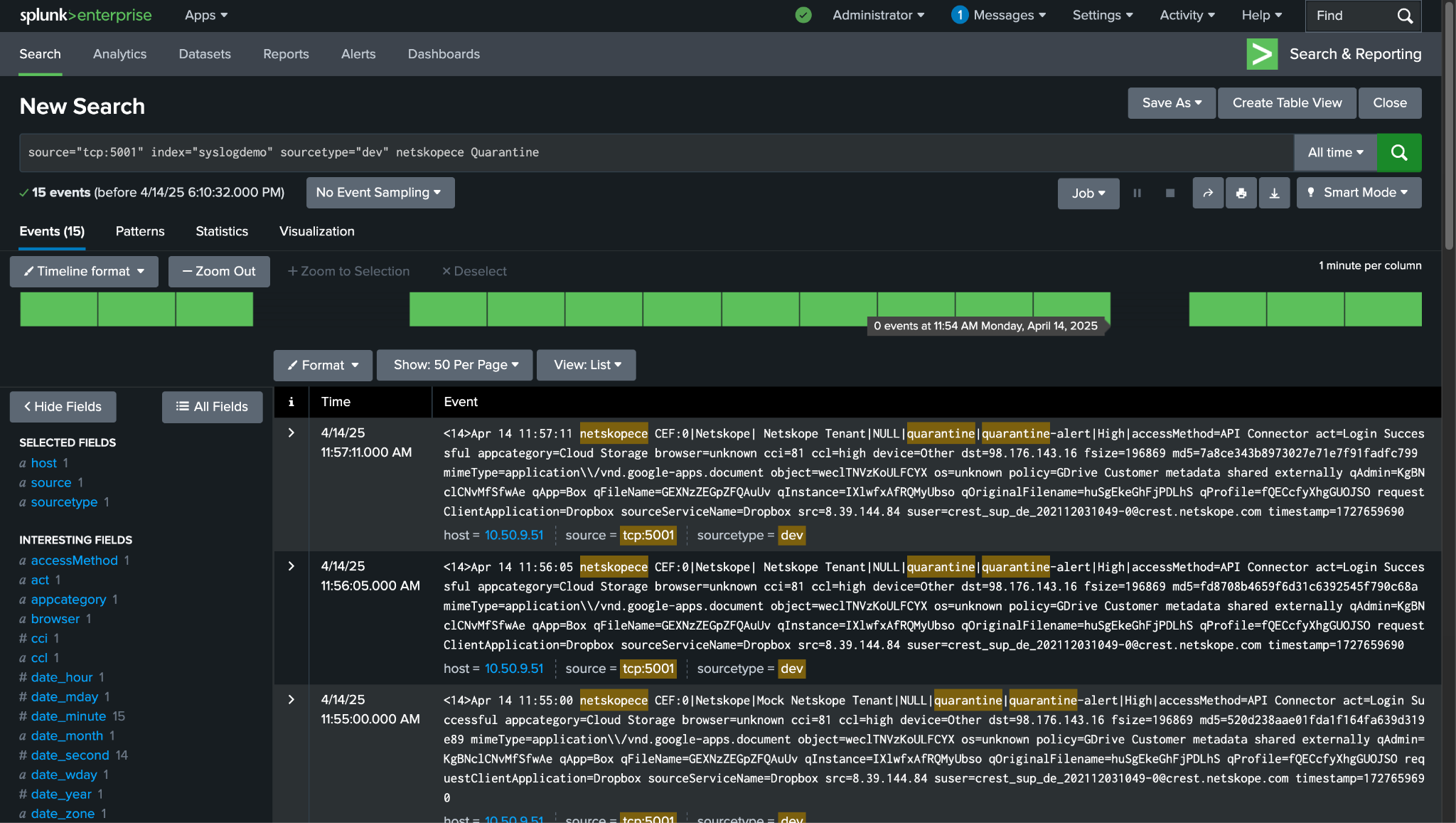This screenshot has height=823, width=1456.
Task: Open the Job dropdown
Action: (x=1088, y=193)
